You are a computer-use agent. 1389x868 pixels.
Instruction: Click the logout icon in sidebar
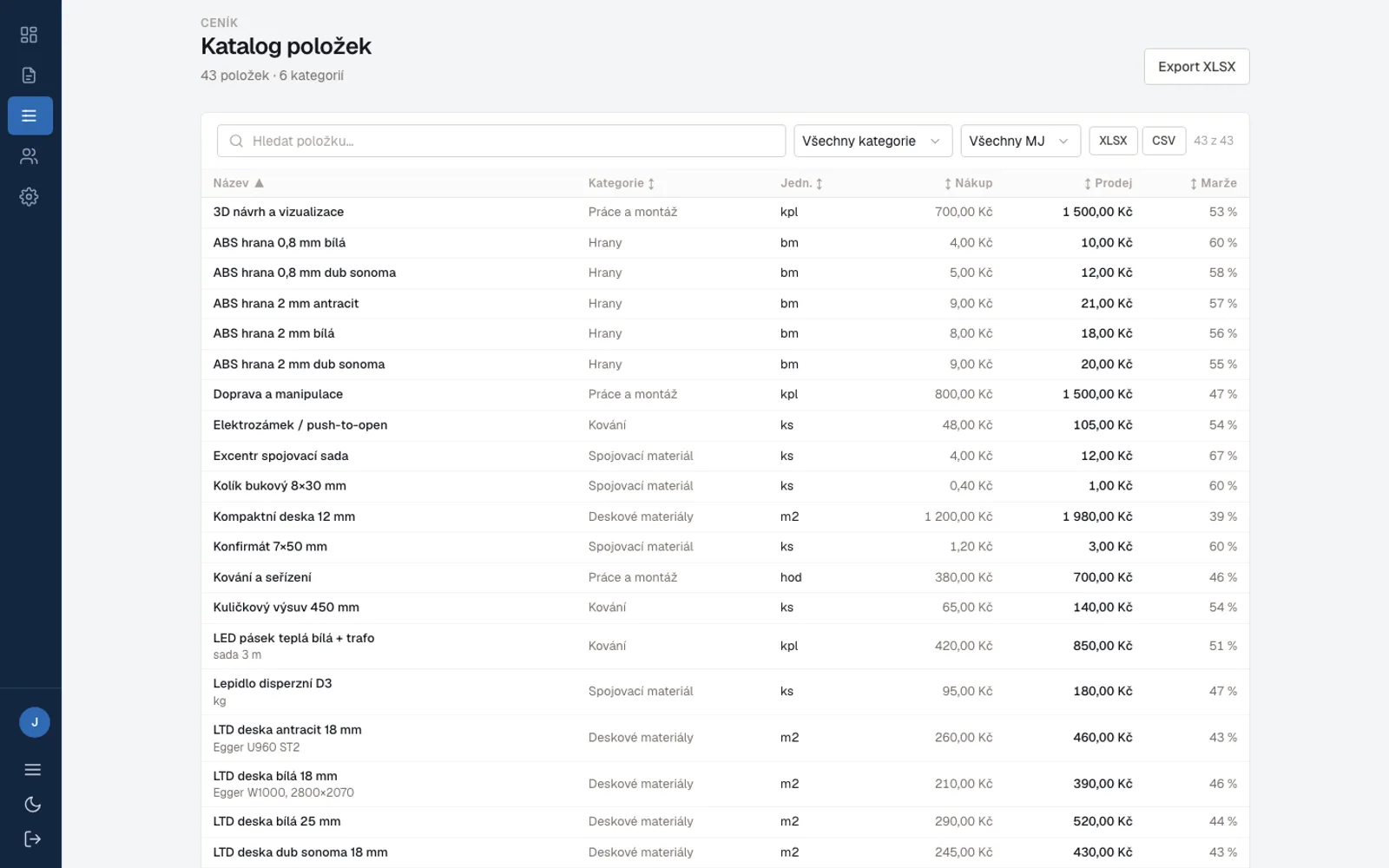[33, 838]
